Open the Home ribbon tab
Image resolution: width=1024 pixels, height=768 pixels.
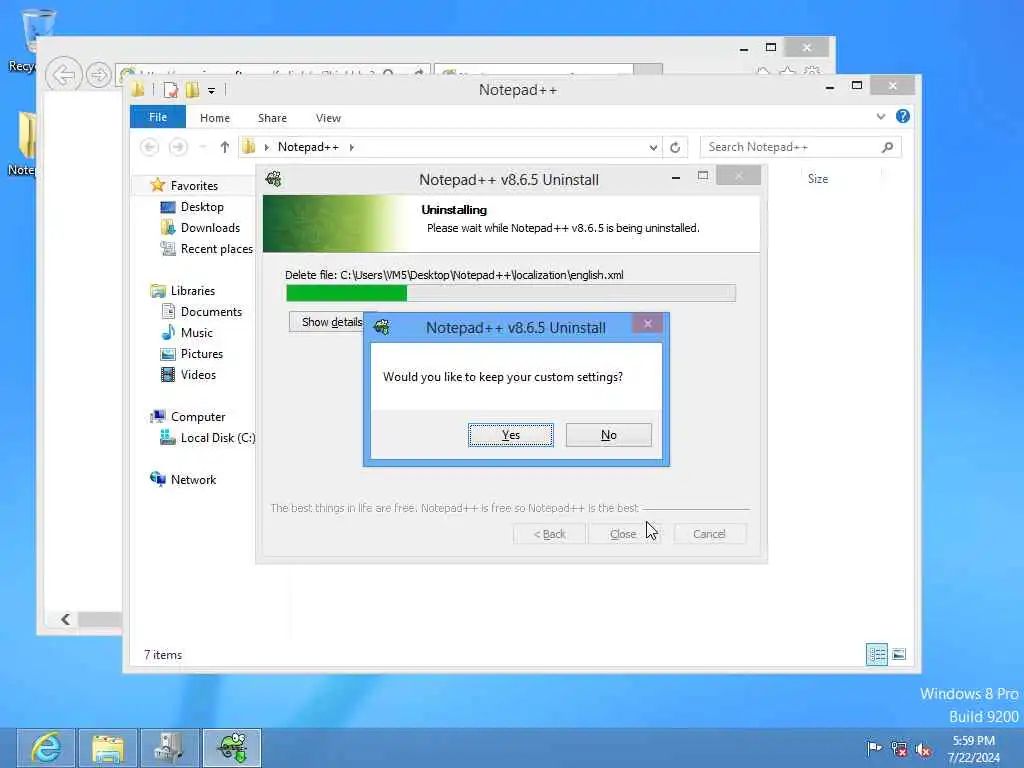pyautogui.click(x=215, y=118)
